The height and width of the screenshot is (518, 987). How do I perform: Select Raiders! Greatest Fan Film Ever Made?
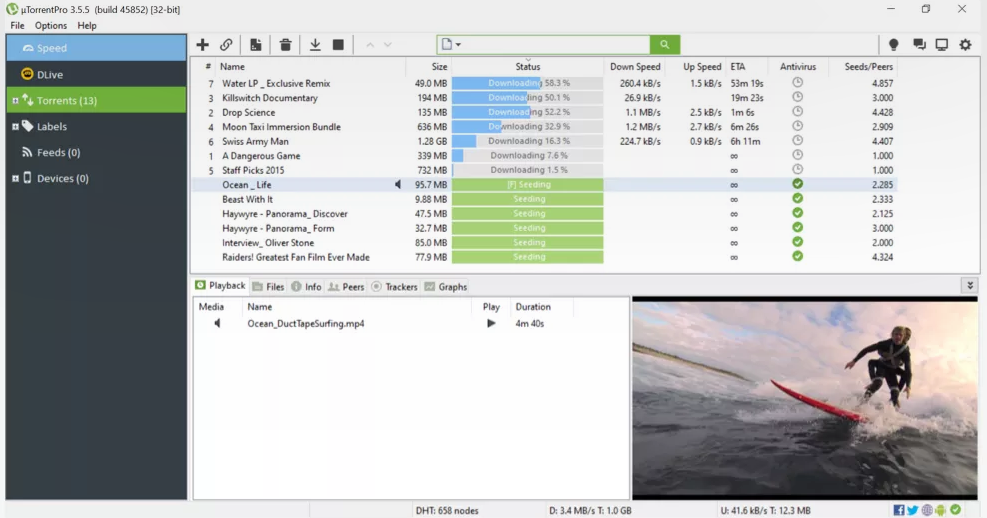click(544, 257)
